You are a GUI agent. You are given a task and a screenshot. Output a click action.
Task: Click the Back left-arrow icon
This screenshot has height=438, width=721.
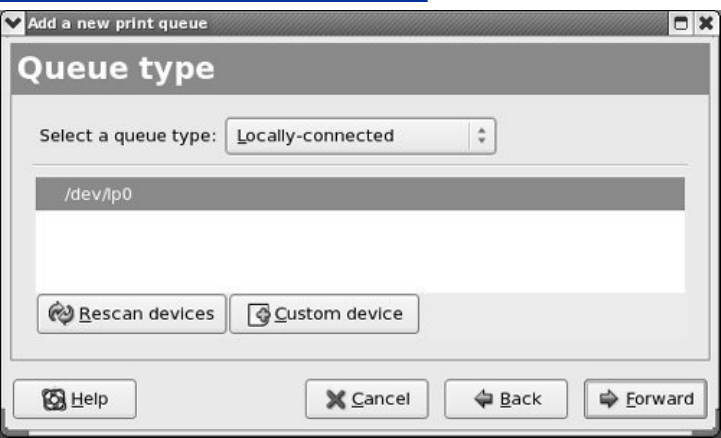click(483, 399)
